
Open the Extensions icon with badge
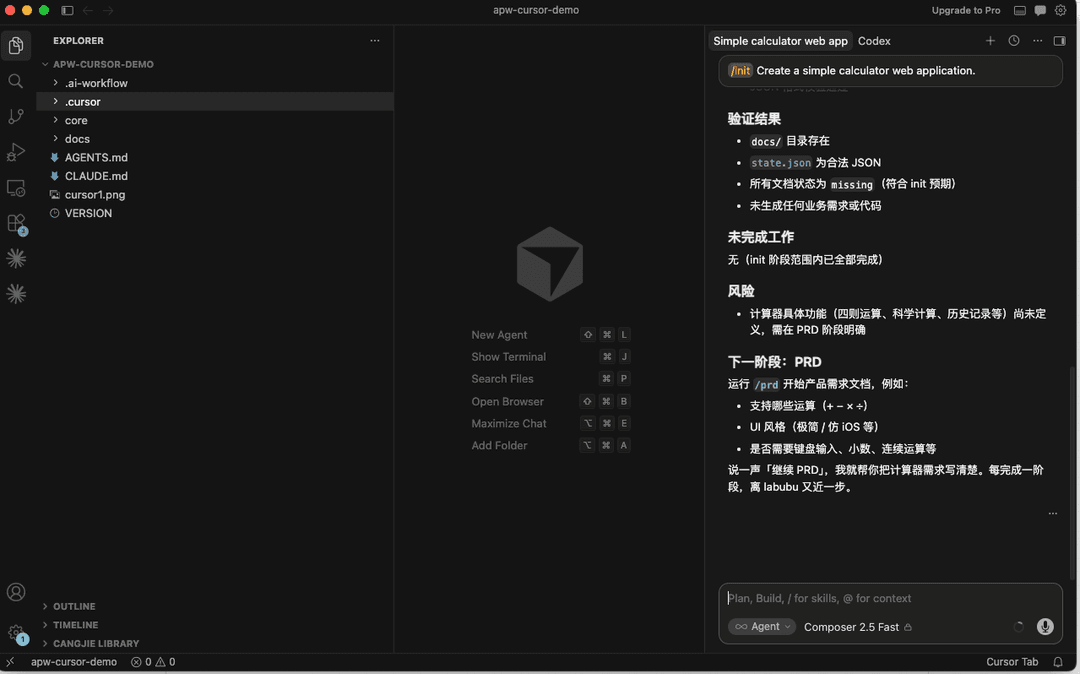(16, 224)
